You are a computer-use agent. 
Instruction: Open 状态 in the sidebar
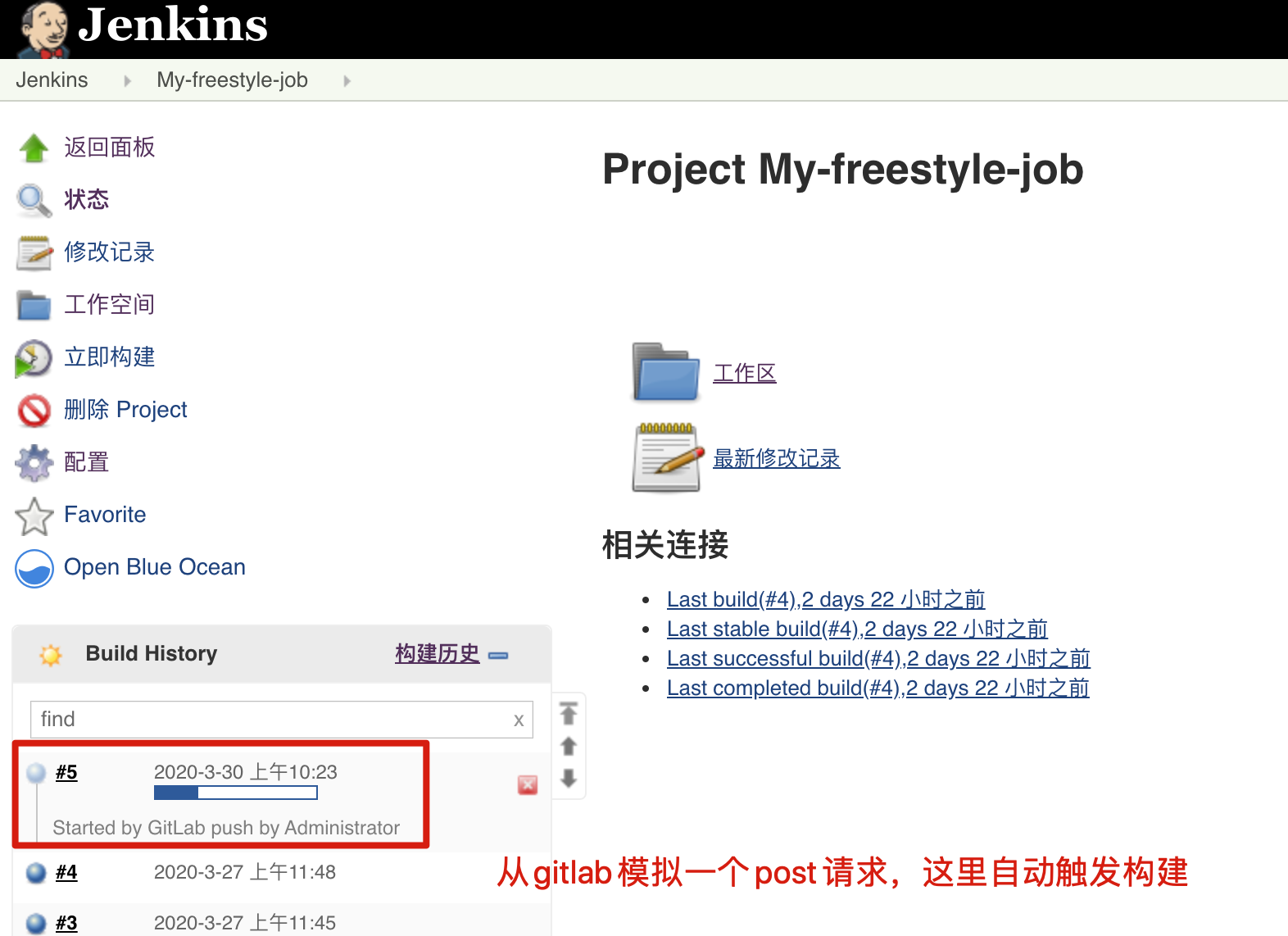[x=87, y=200]
